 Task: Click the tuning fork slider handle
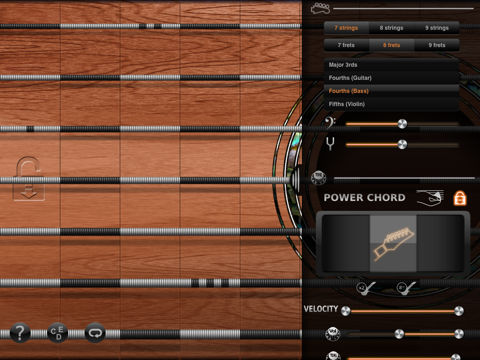click(402, 144)
